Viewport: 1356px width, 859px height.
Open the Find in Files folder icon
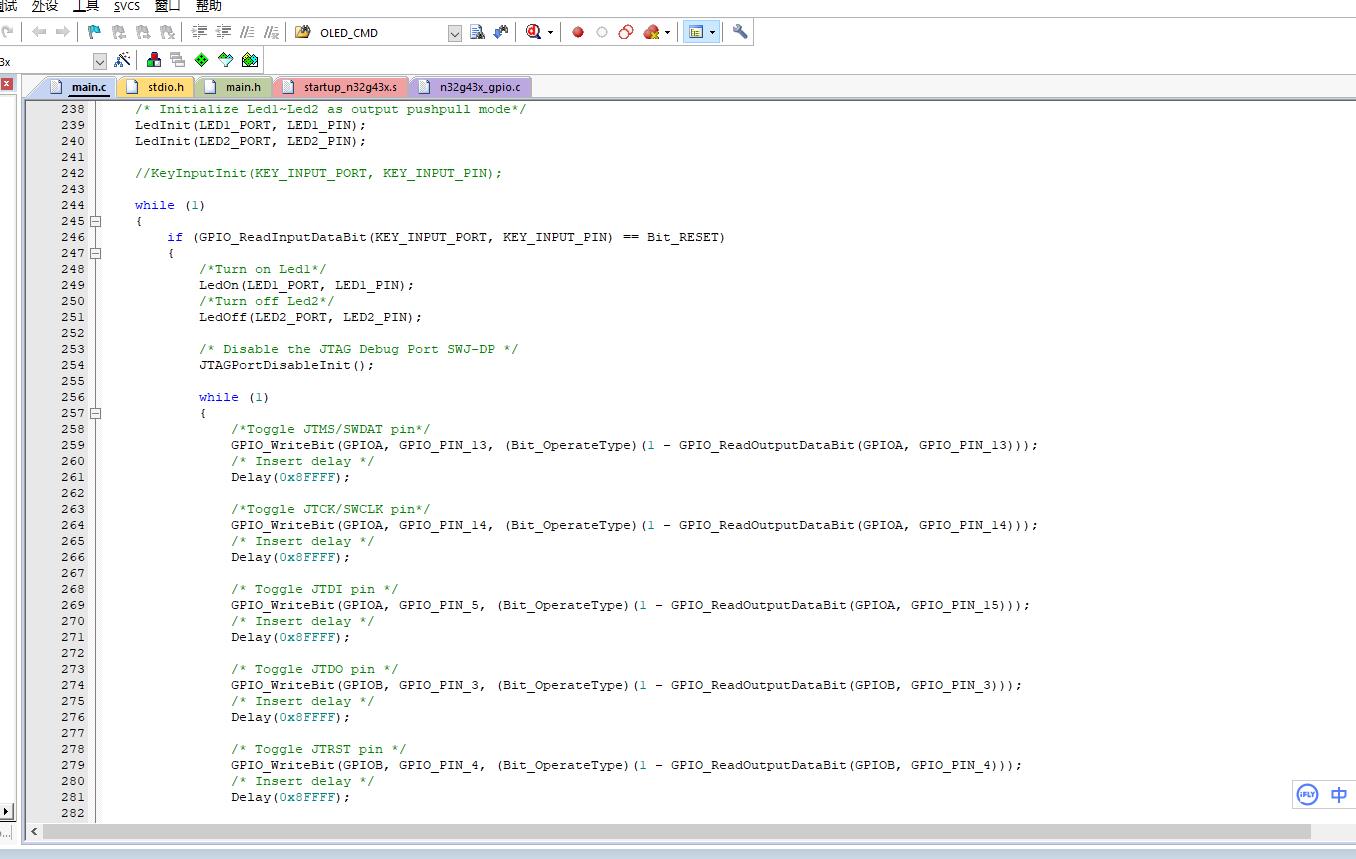tap(303, 32)
